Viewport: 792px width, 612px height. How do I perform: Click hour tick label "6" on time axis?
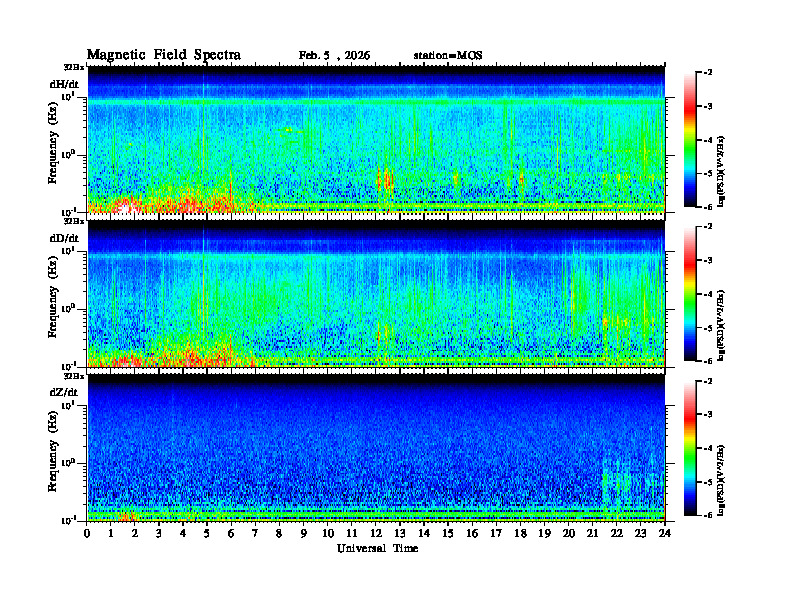(231, 533)
